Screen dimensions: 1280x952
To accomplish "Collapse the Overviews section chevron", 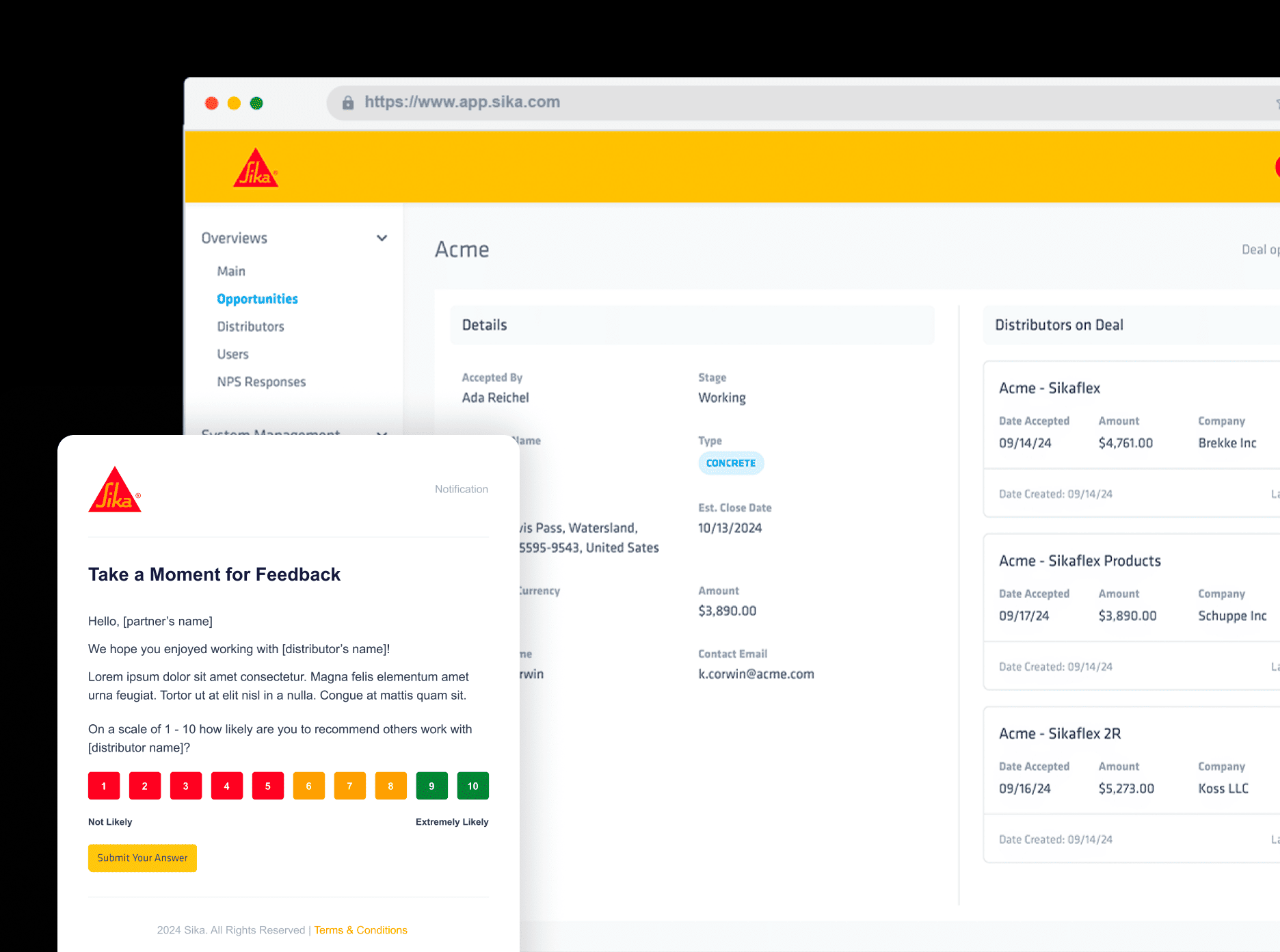I will pos(382,238).
